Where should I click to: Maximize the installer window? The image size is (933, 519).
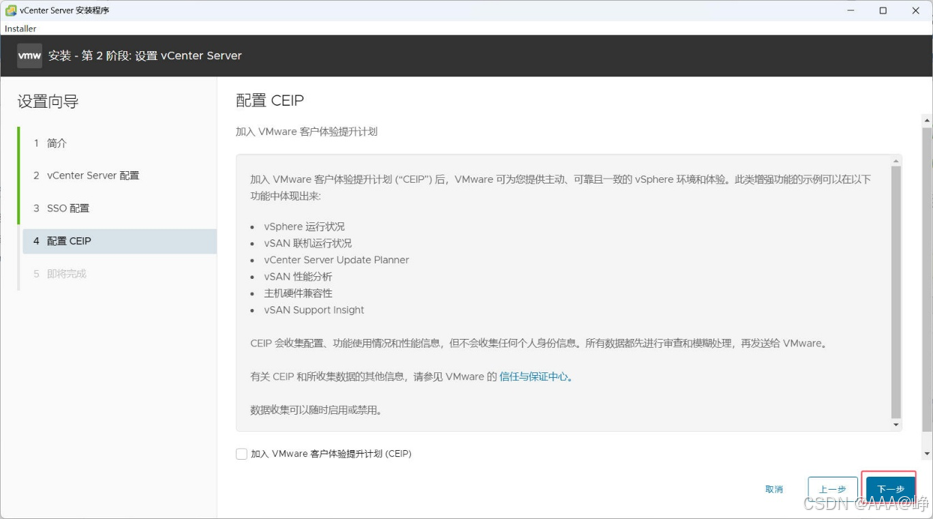[883, 10]
